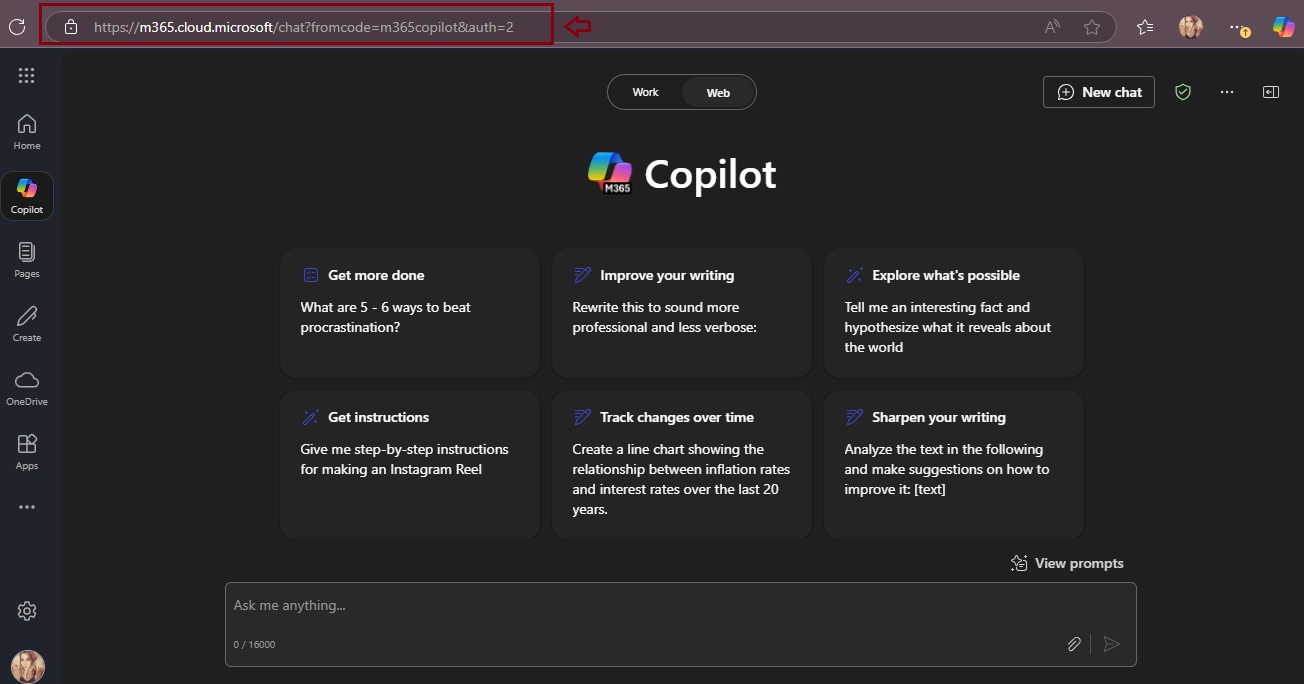Switch the toggle to Web mode
This screenshot has width=1304, height=684.
point(718,93)
